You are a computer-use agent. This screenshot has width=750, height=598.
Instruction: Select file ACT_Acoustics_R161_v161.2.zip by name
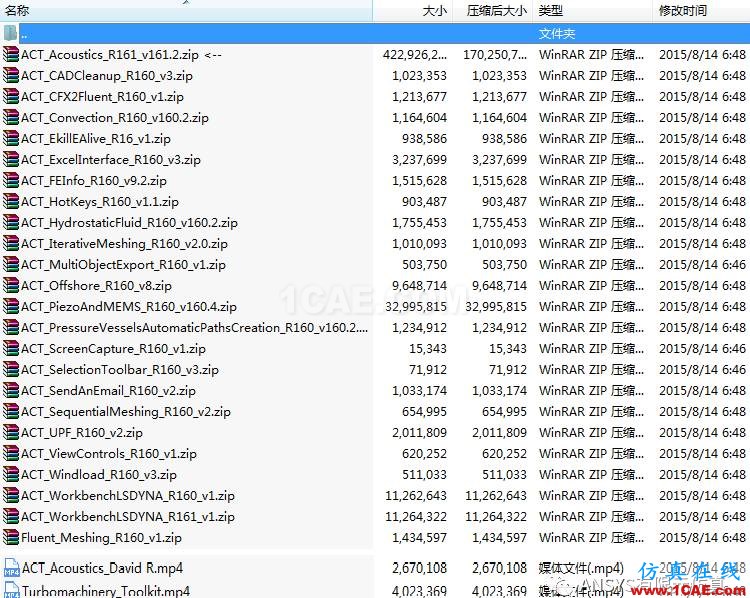click(110, 55)
